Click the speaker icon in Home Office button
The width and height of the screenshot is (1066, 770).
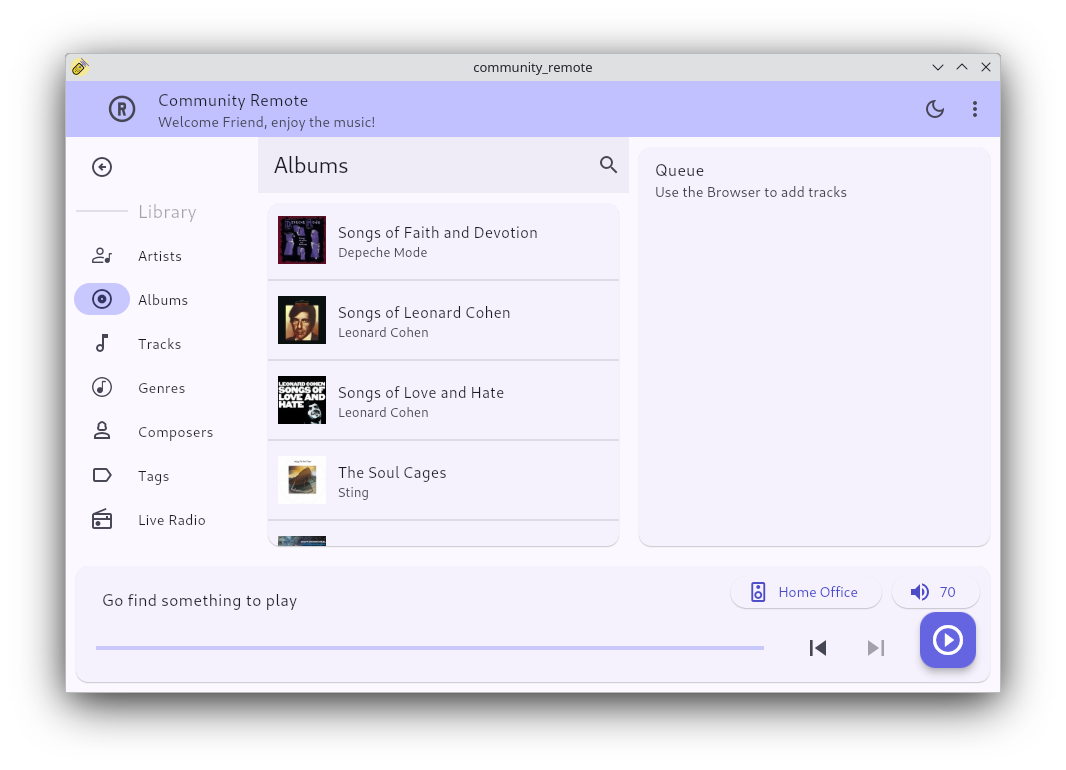coord(758,592)
